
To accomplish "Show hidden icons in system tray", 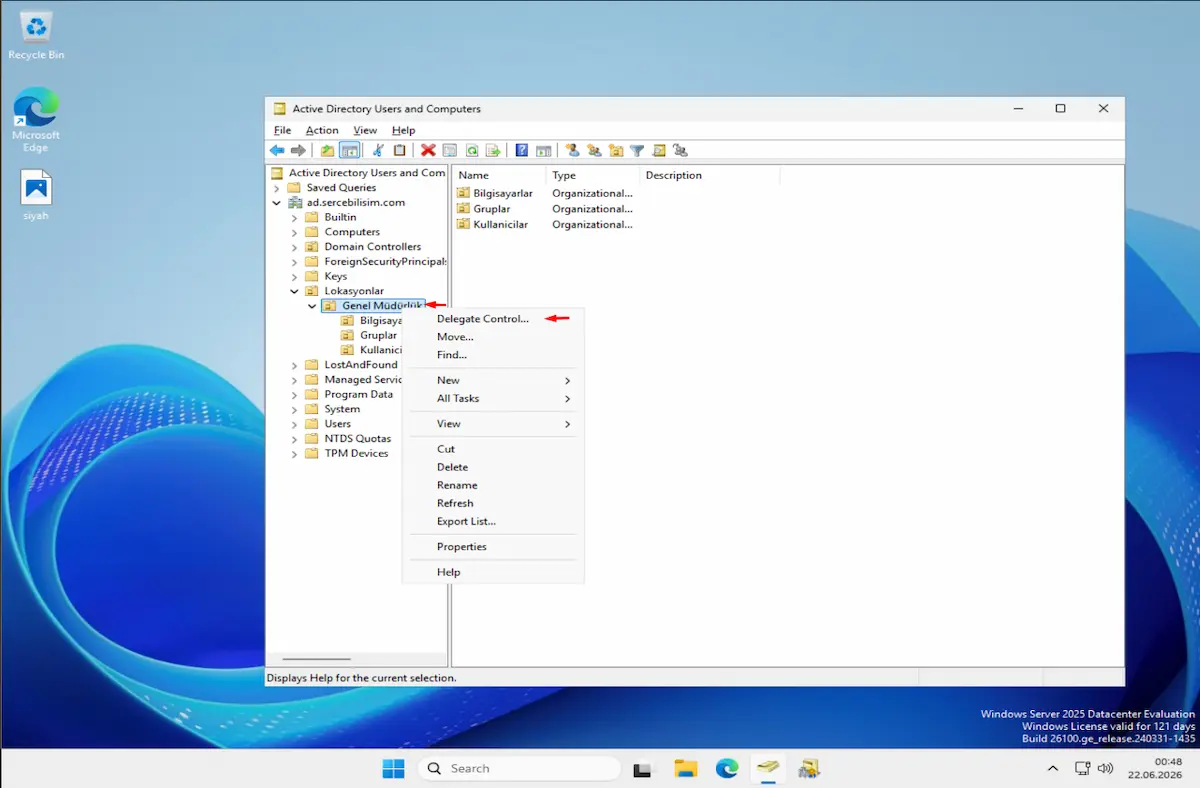I will (1053, 768).
